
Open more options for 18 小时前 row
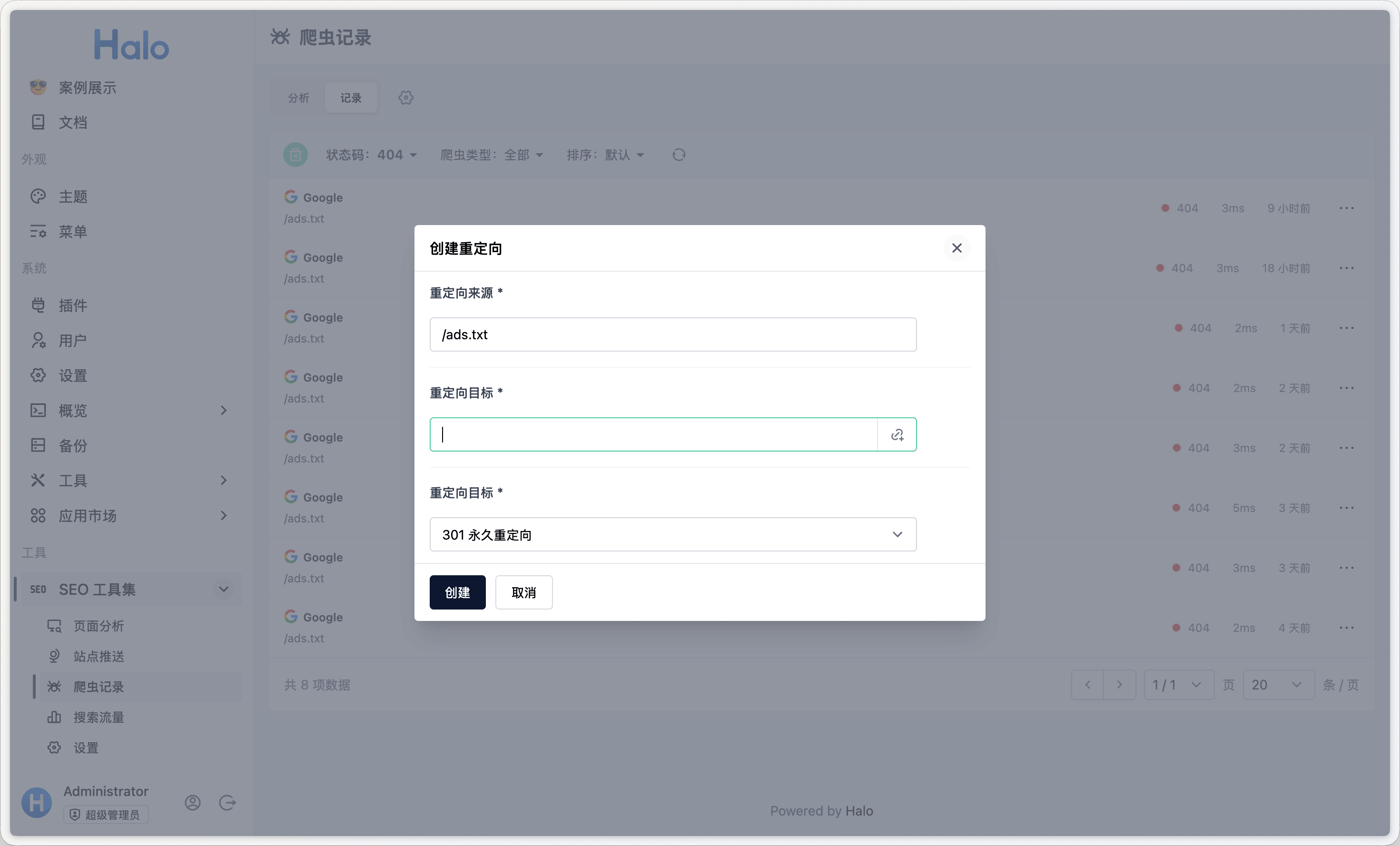pos(1347,267)
